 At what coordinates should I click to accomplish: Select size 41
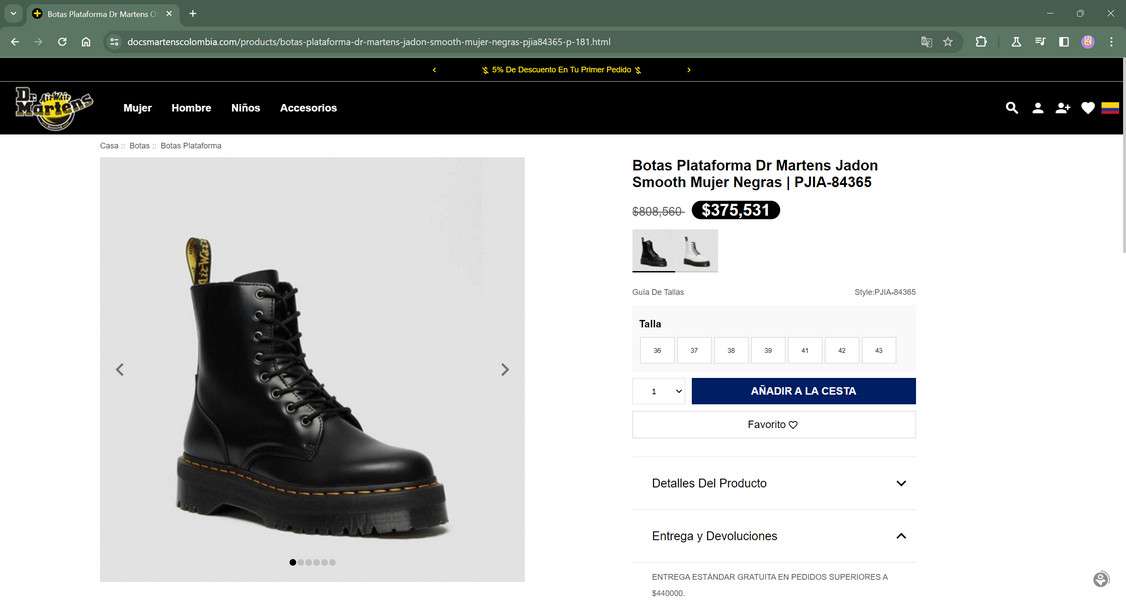[805, 351]
